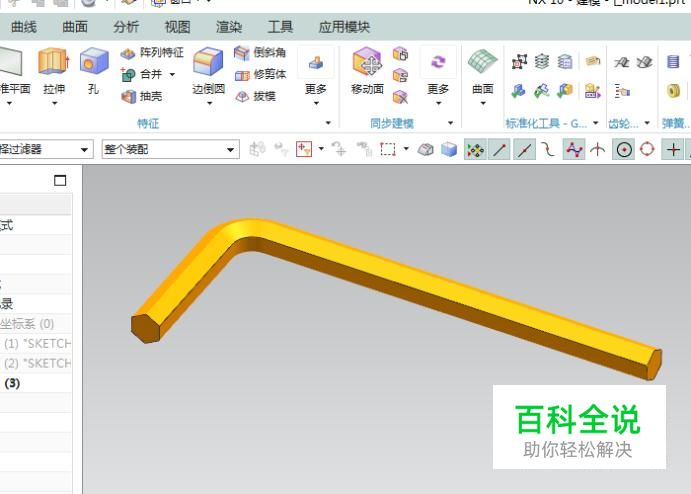Open the 应用模块 tab
691x494 pixels.
[x=344, y=27]
